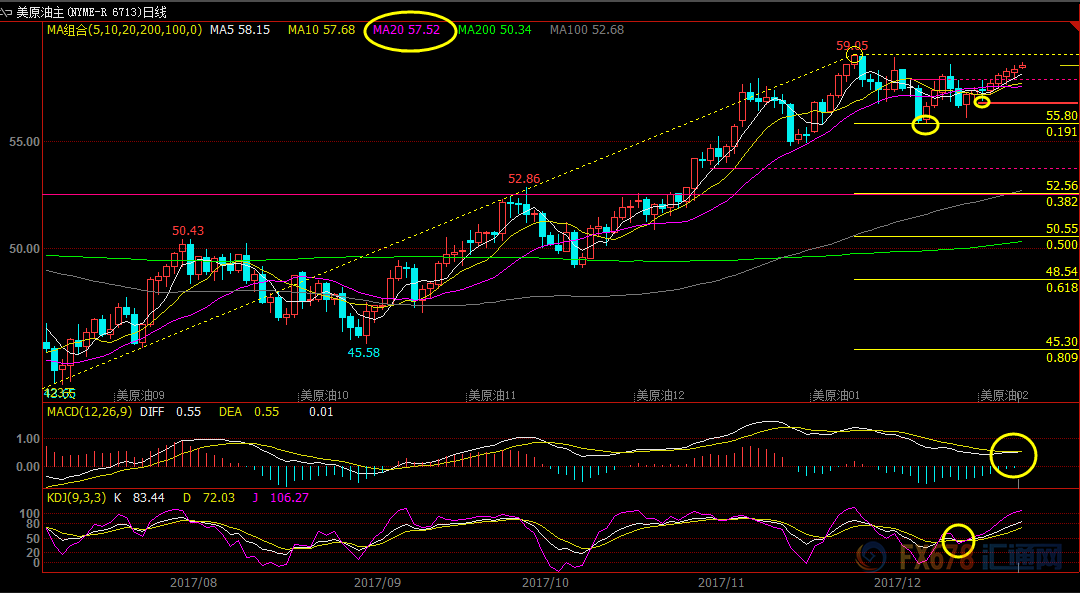
Task: Open the MACD(12,26,9) indicator settings label
Action: [x=88, y=411]
